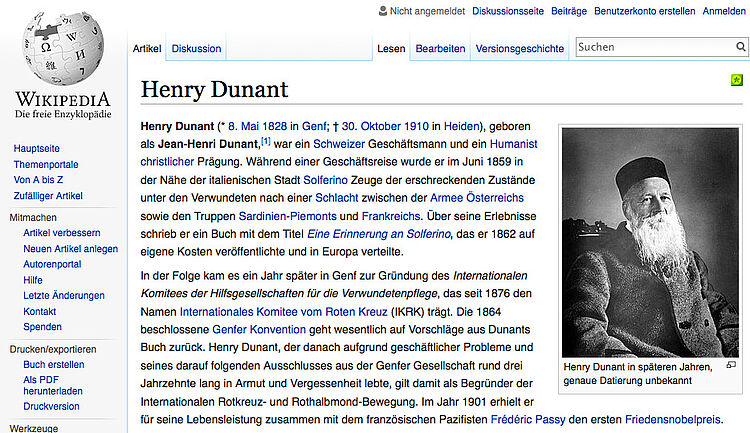Click the enlarge icon beside photo caption

click(731, 365)
